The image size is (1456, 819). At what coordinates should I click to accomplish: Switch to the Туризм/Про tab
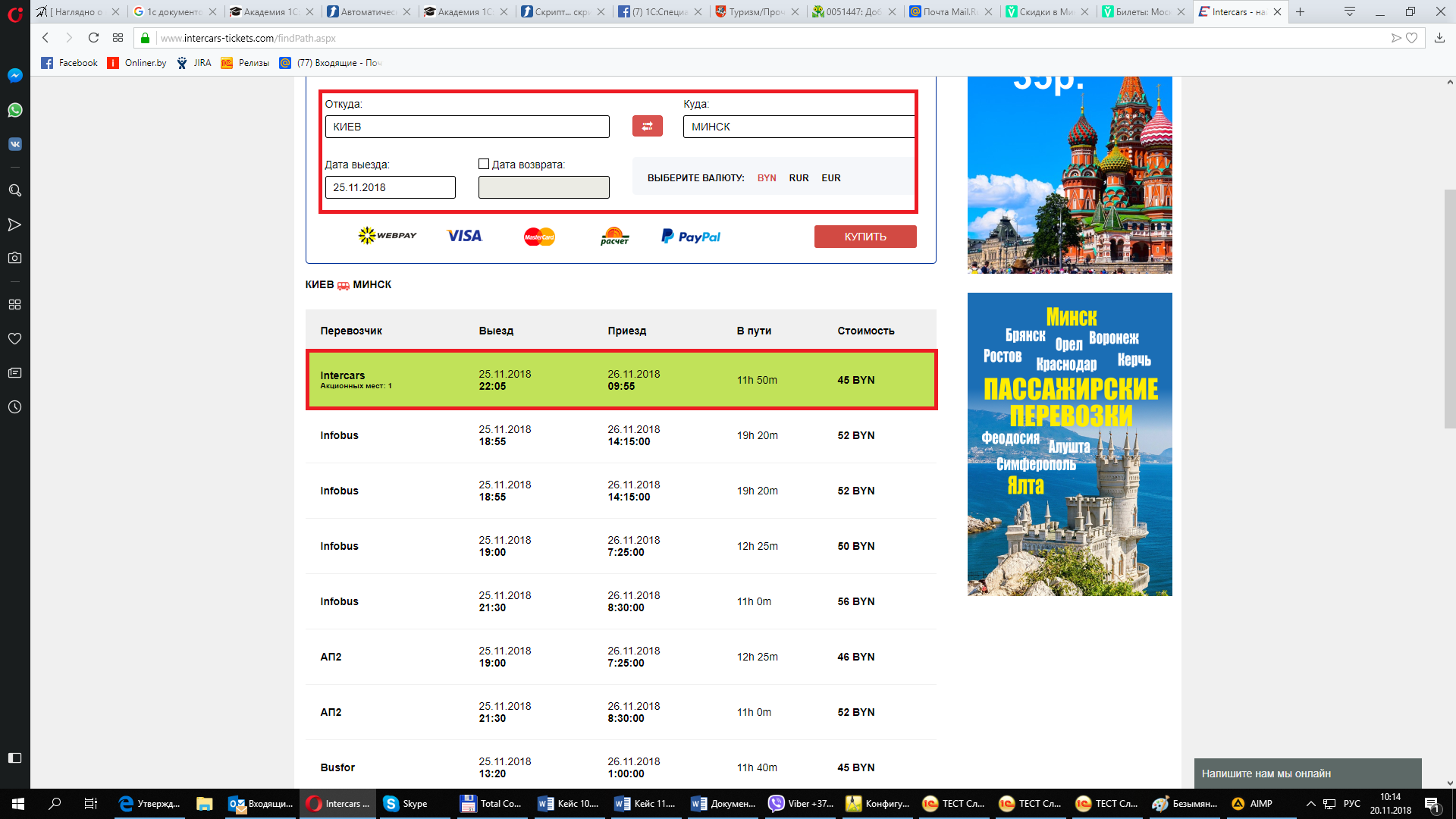point(756,11)
